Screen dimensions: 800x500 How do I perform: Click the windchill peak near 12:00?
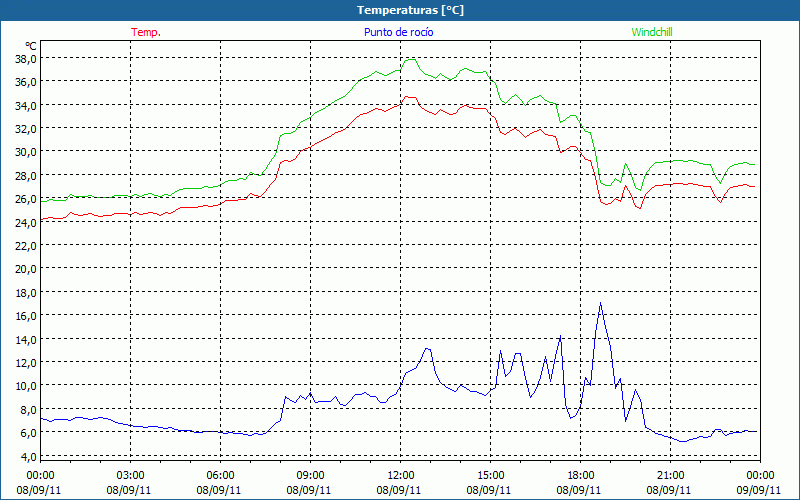point(410,60)
